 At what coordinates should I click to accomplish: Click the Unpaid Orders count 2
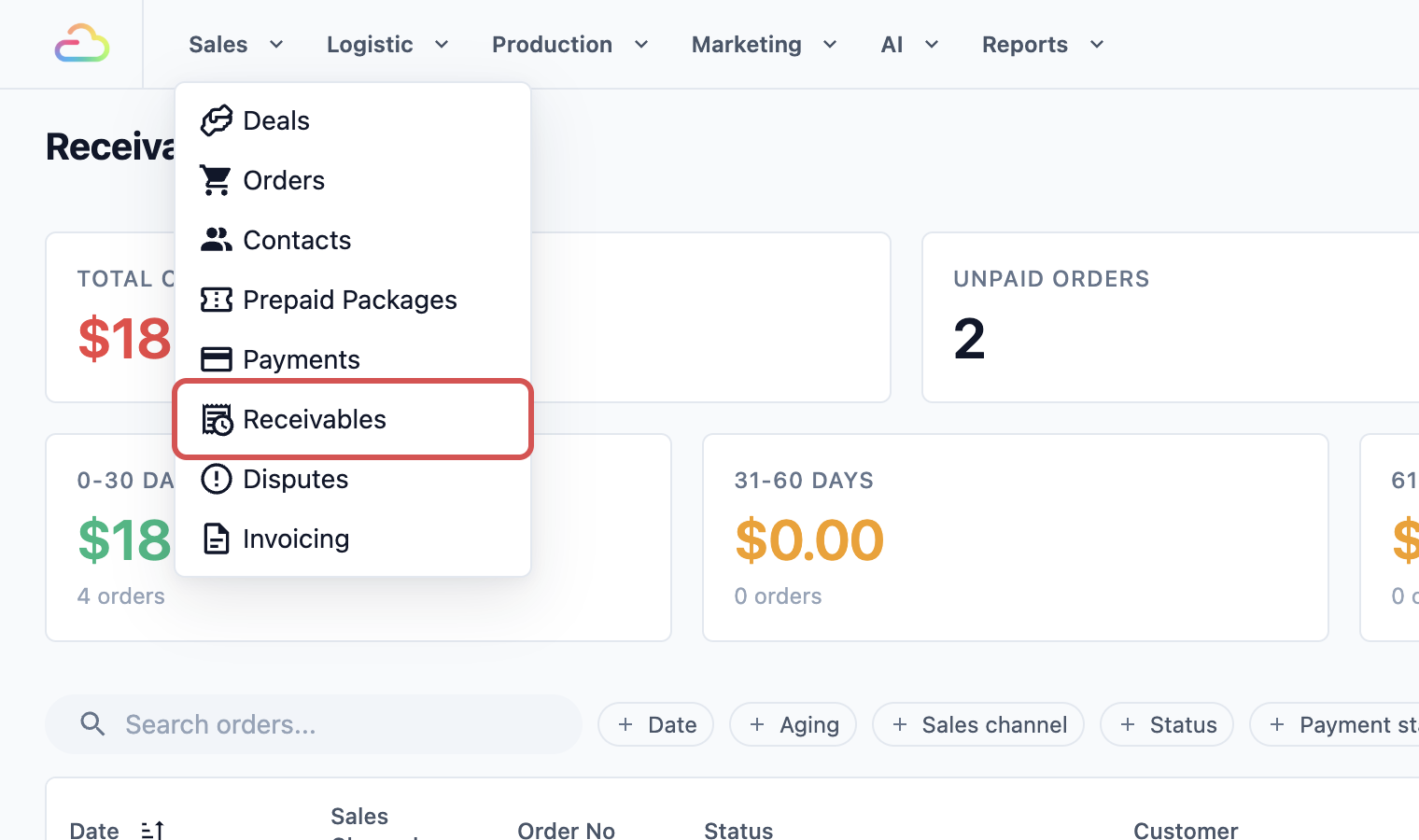[x=969, y=338]
